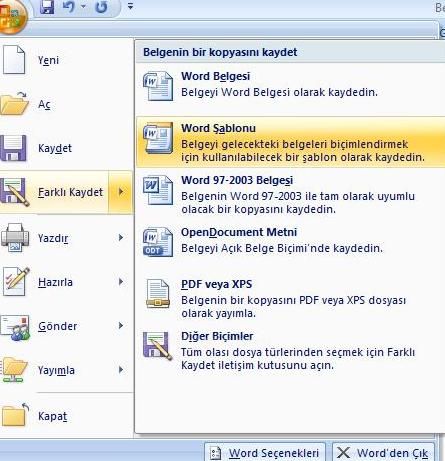The height and width of the screenshot is (461, 445).
Task: Open Customize Quick Access Toolbar dropdown
Action: (x=130, y=6)
